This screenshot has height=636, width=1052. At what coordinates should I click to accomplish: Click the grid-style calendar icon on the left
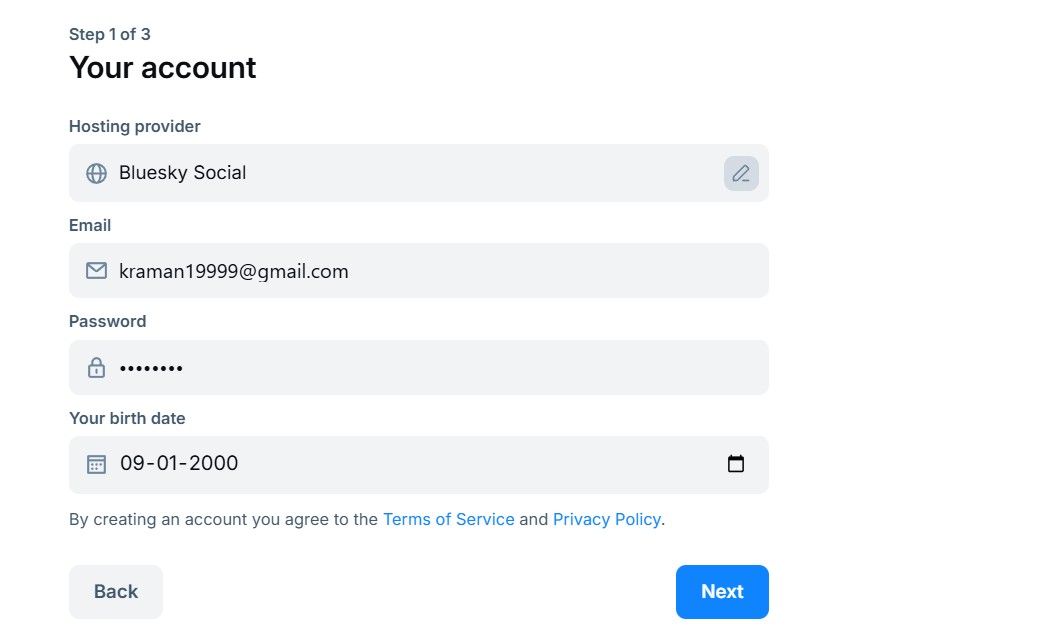click(95, 463)
